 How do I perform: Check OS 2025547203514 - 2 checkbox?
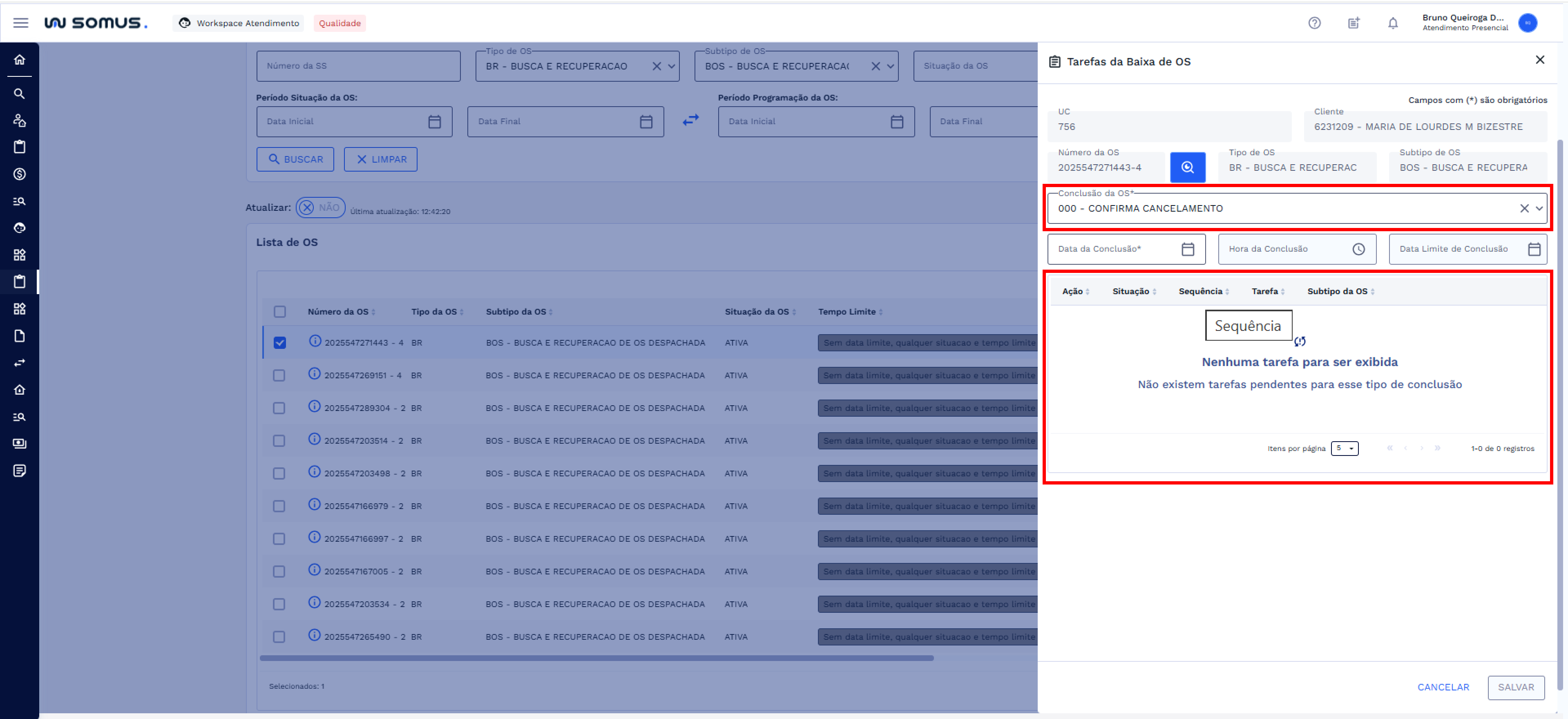click(279, 441)
